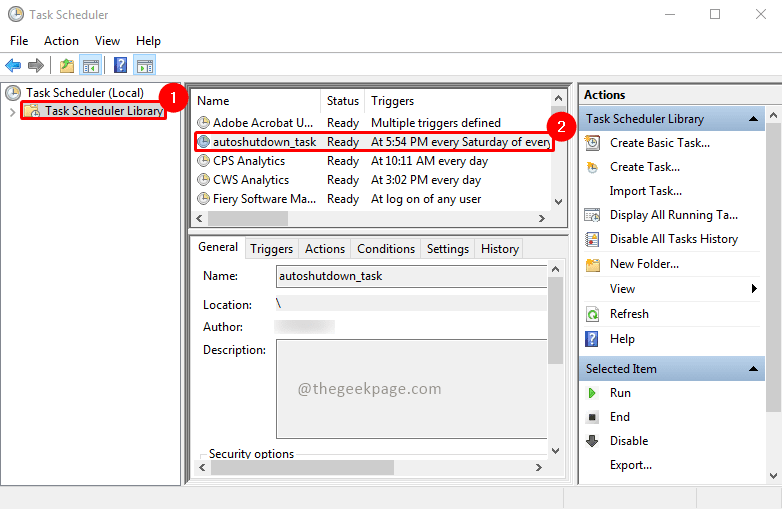
Task: Open the Action menu
Action: coord(61,41)
